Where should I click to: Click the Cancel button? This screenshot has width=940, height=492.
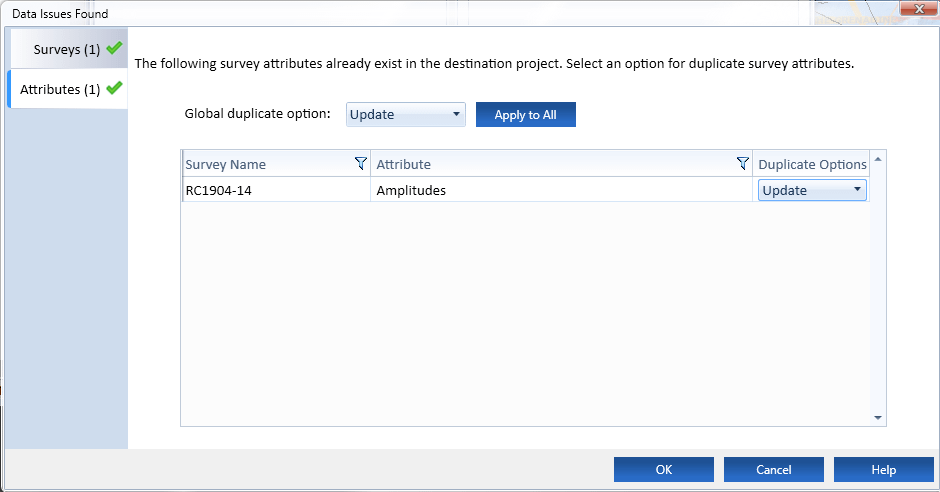point(773,470)
